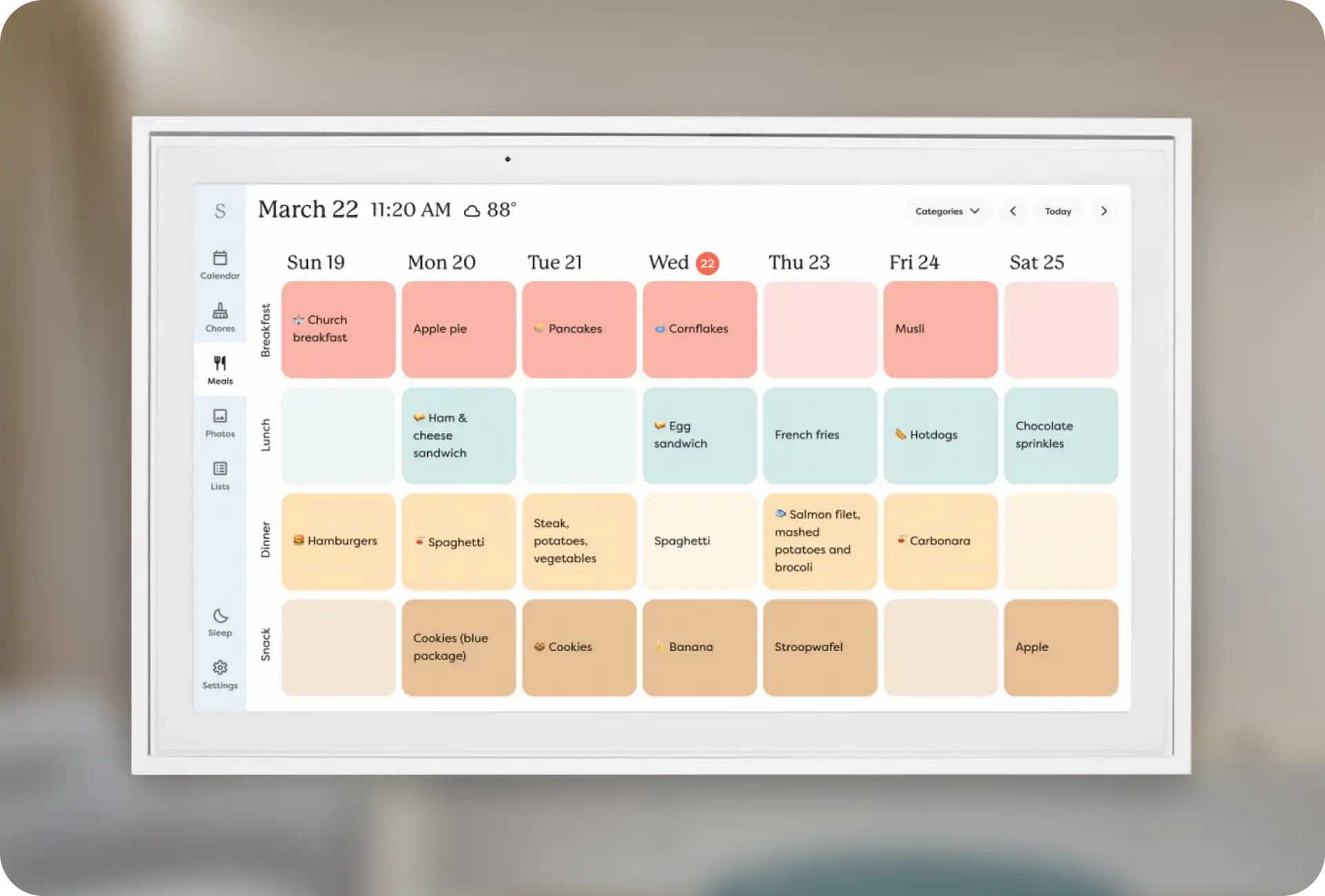Click the back navigation chevron
1325x896 pixels.
point(1012,210)
